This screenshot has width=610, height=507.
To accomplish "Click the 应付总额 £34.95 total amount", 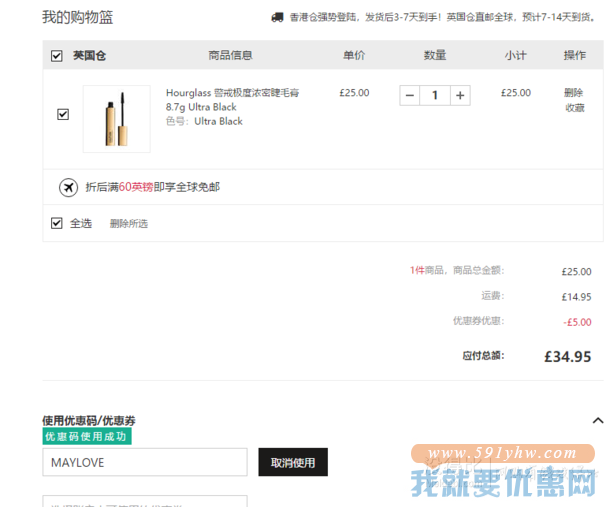I will [568, 357].
